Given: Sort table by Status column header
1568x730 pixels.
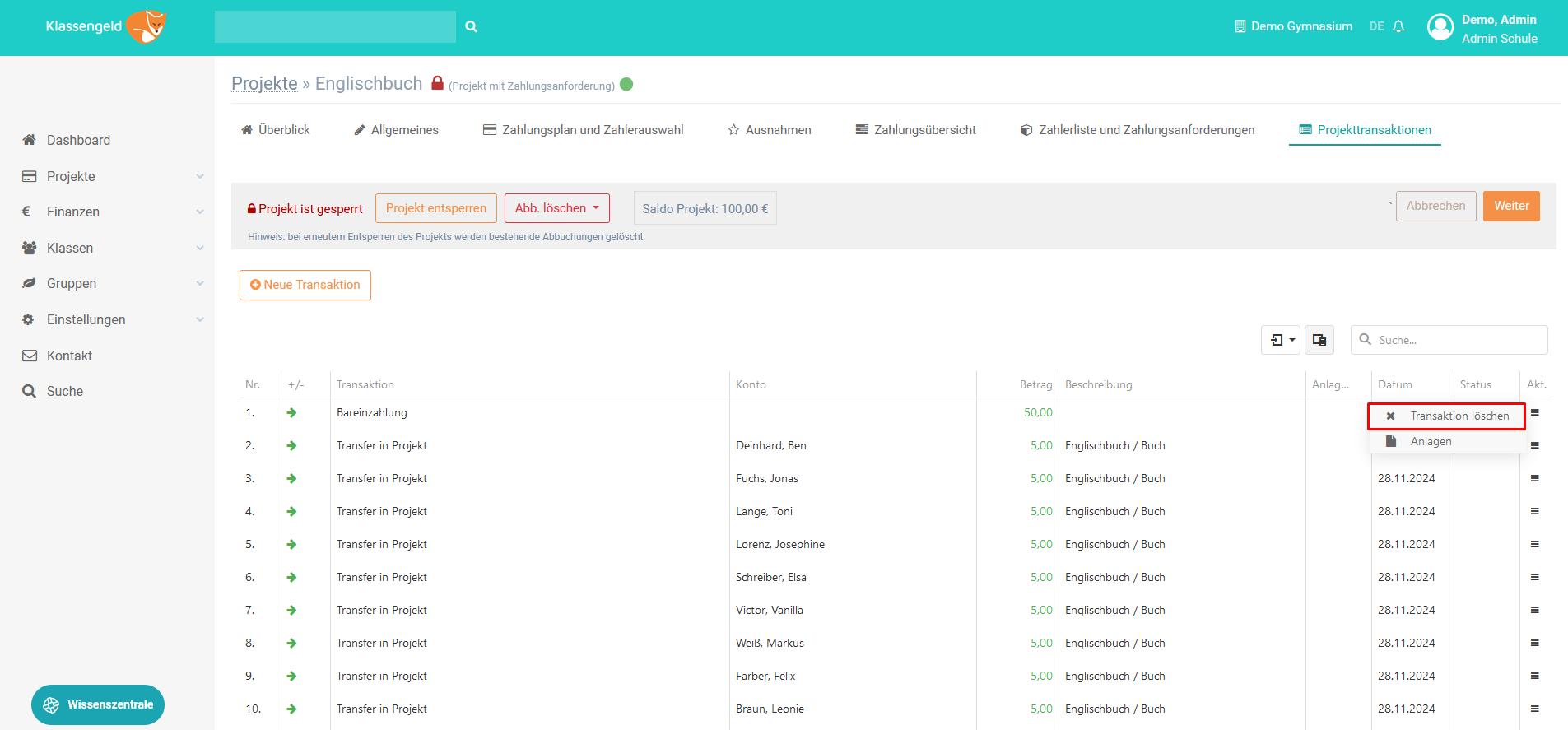Looking at the screenshot, I should point(1476,384).
